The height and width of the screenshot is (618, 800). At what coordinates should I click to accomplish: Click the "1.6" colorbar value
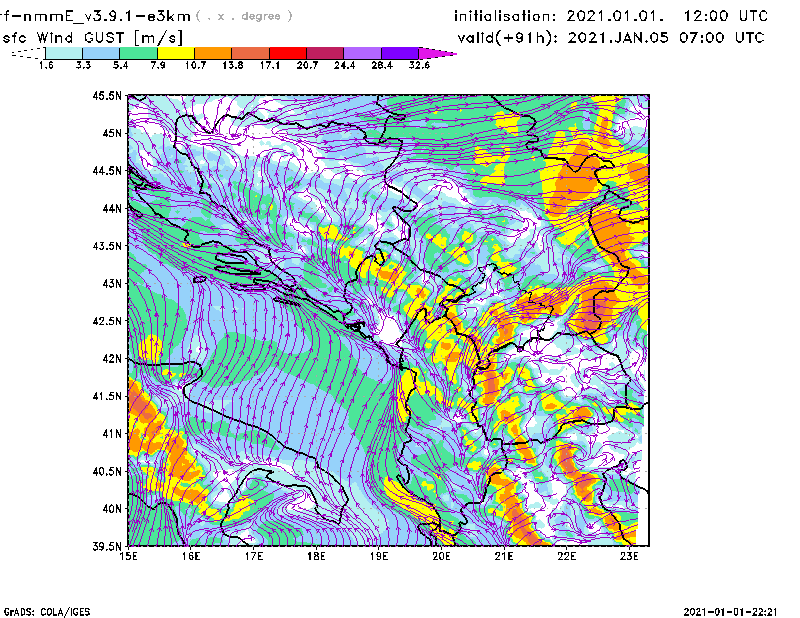46,65
